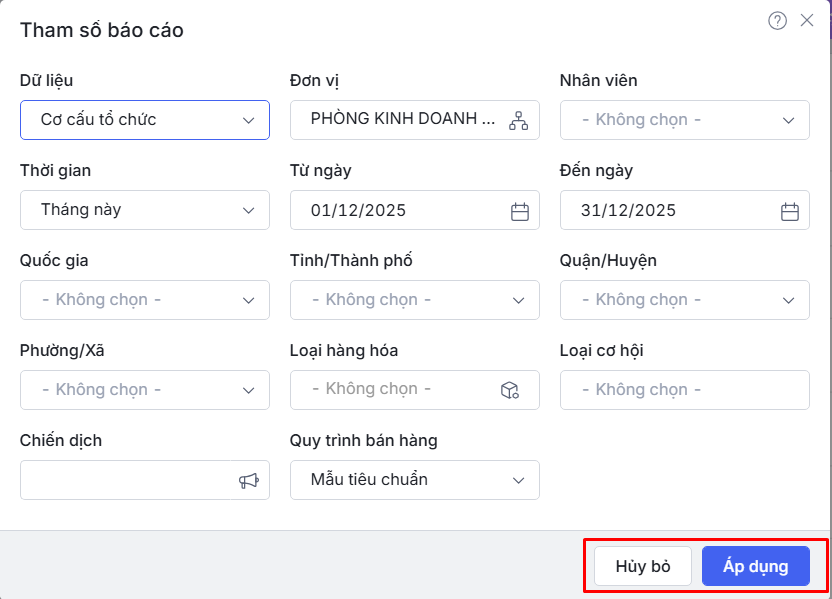Open the Quận/Huyện dropdown
Image resolution: width=832 pixels, height=599 pixels.
point(685,300)
